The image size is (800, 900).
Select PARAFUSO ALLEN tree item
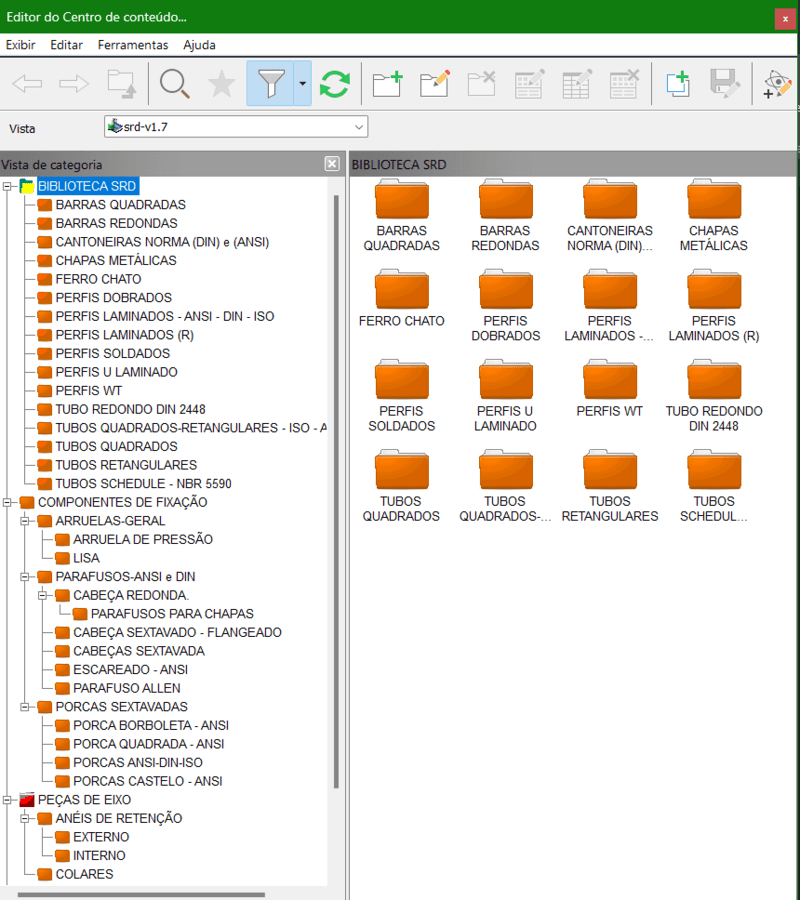[x=127, y=688]
